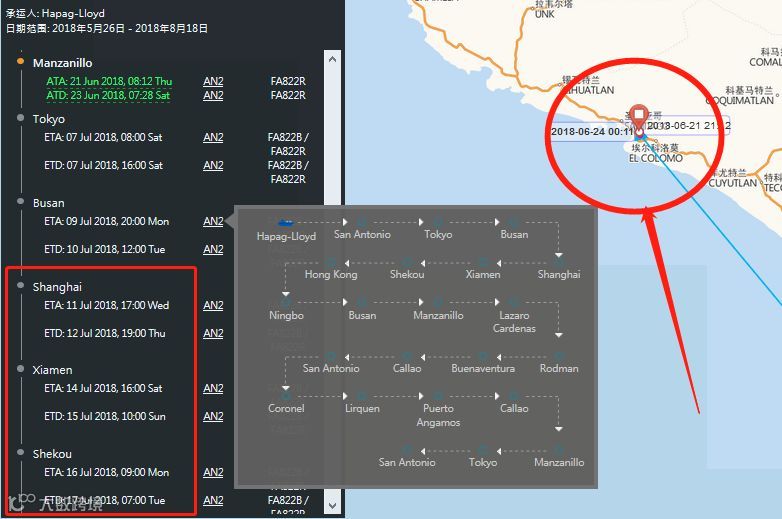
Task: Open AN2 link on Busan ETD row
Action: pyautogui.click(x=213, y=249)
